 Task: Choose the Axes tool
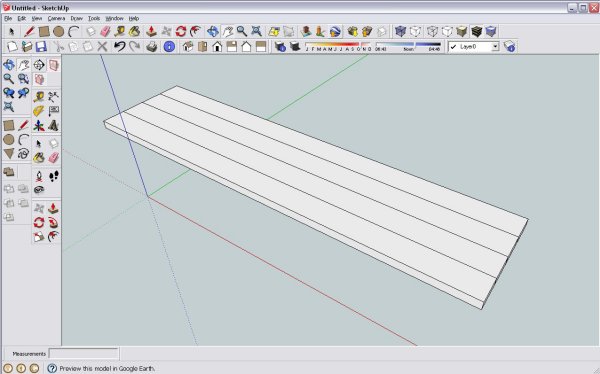[x=39, y=126]
